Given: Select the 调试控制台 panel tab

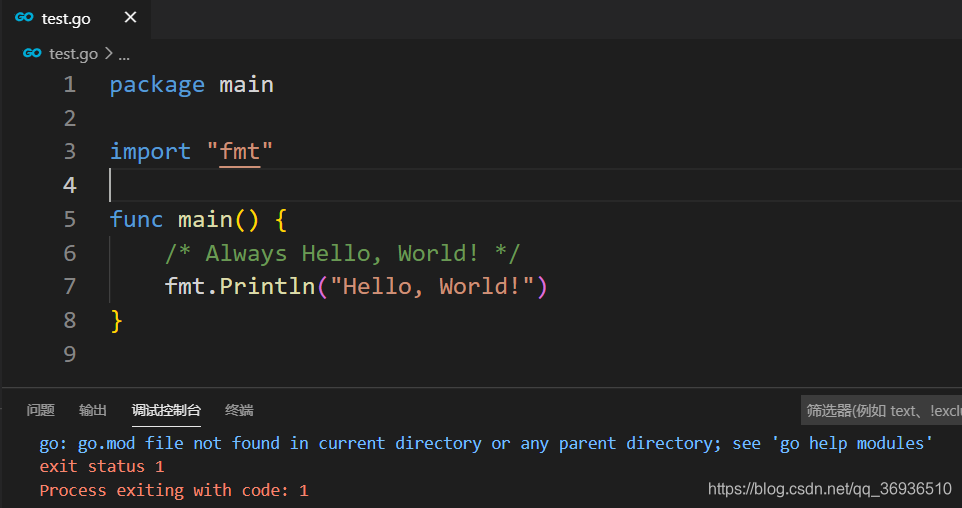Looking at the screenshot, I should 166,410.
